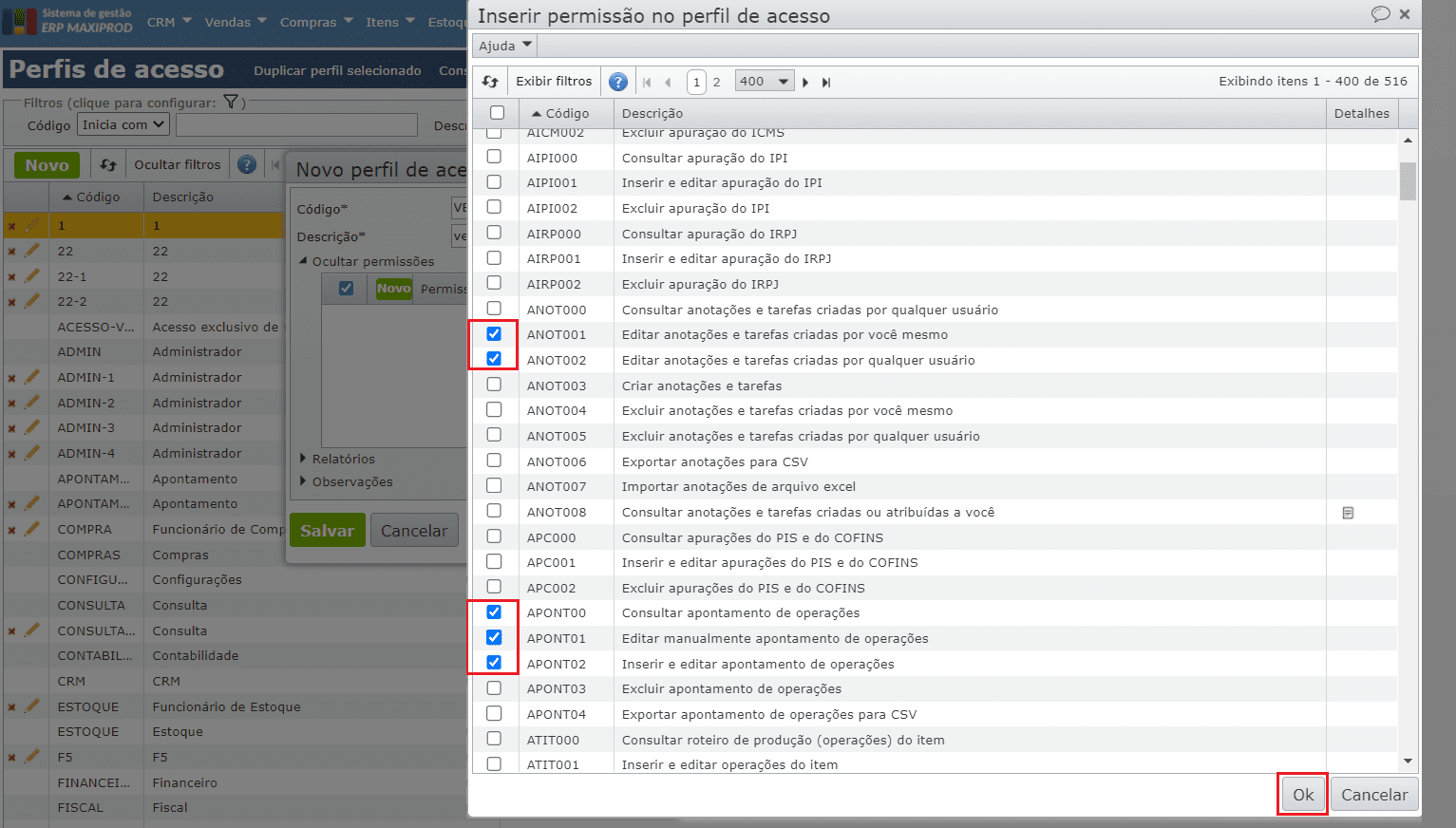This screenshot has width=1456, height=828.
Task: Open the help icon beside Ocultar filtros
Action: (247, 164)
